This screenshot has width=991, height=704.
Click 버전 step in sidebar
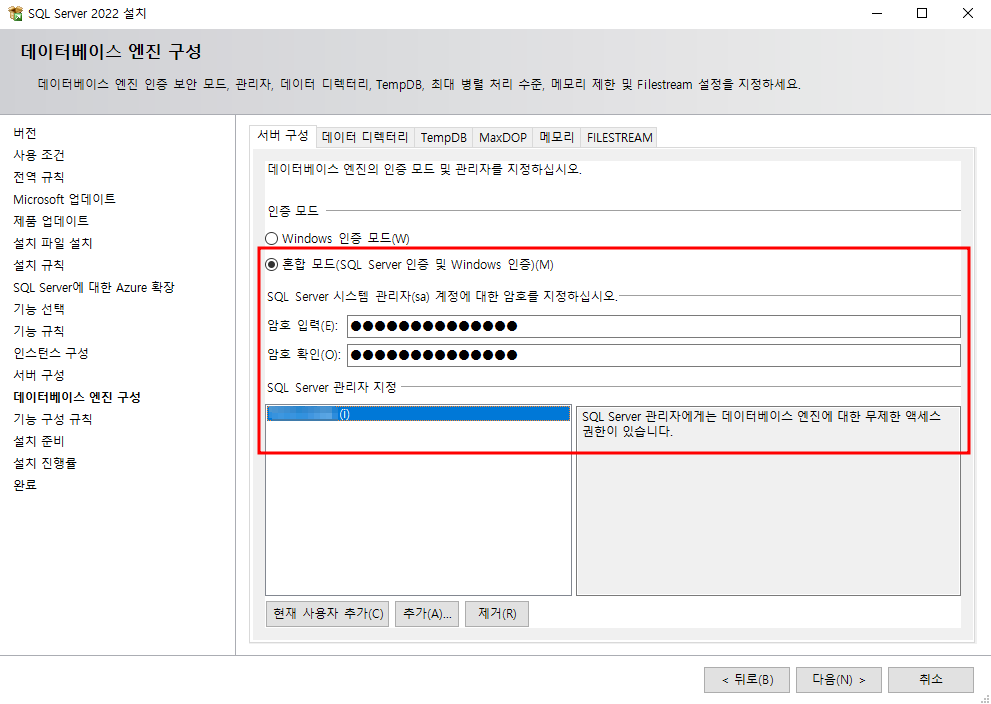coord(25,133)
